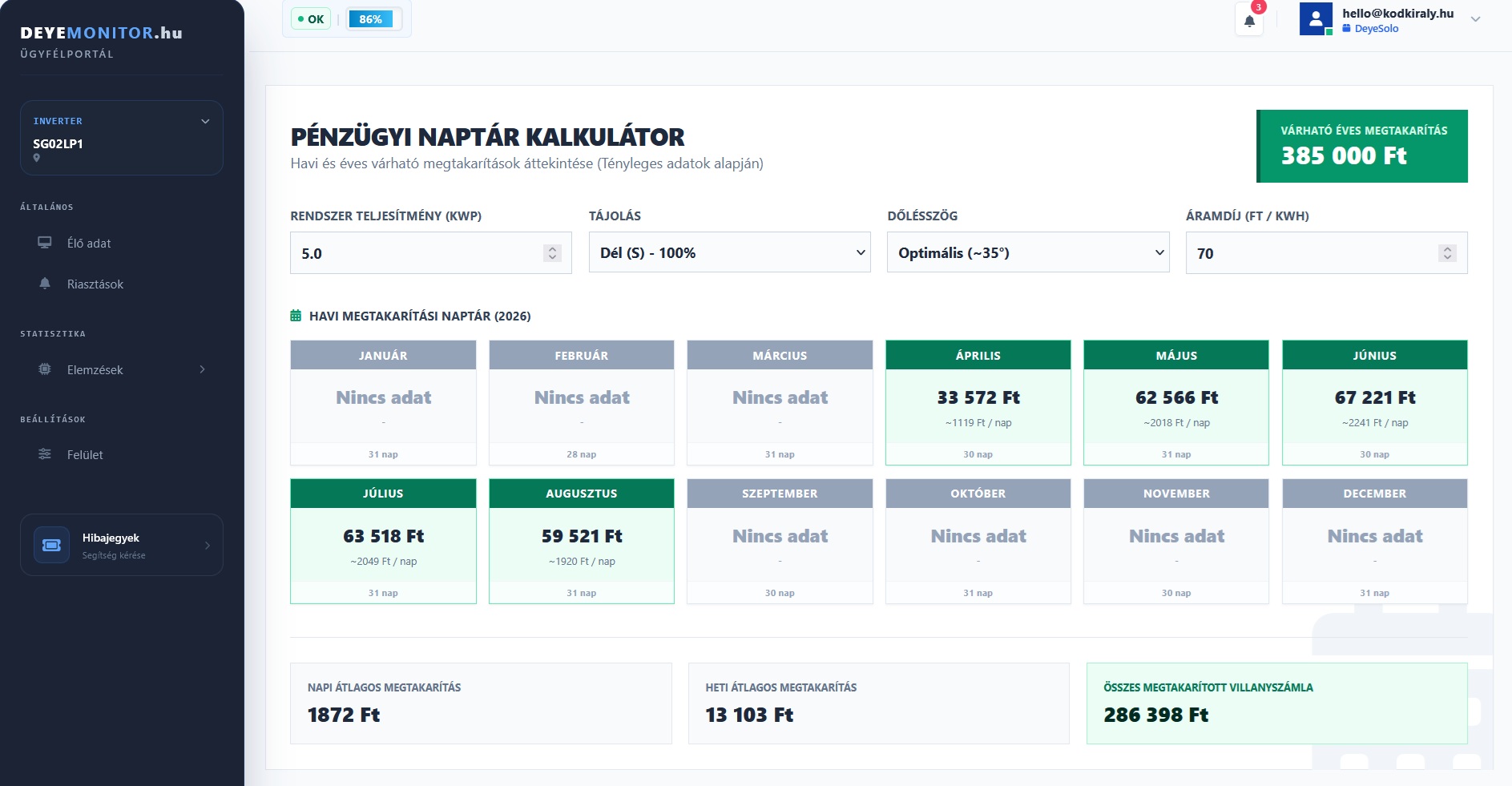
Task: Expand the user account menu chevron
Action: click(1475, 19)
